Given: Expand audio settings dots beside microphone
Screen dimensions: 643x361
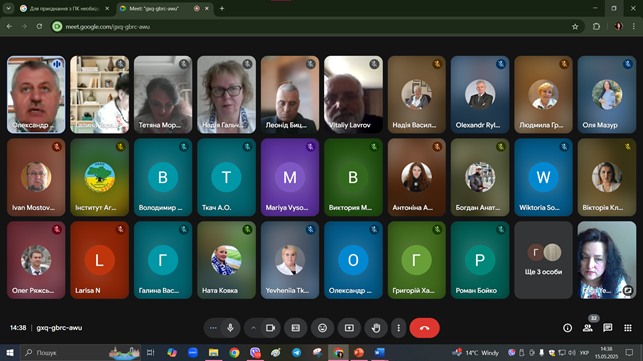Looking at the screenshot, I should tap(213, 328).
